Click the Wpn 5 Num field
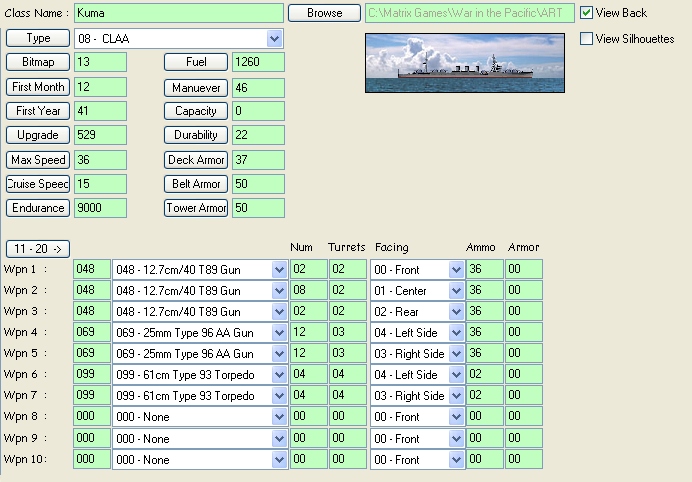This screenshot has width=692, height=482. point(308,353)
